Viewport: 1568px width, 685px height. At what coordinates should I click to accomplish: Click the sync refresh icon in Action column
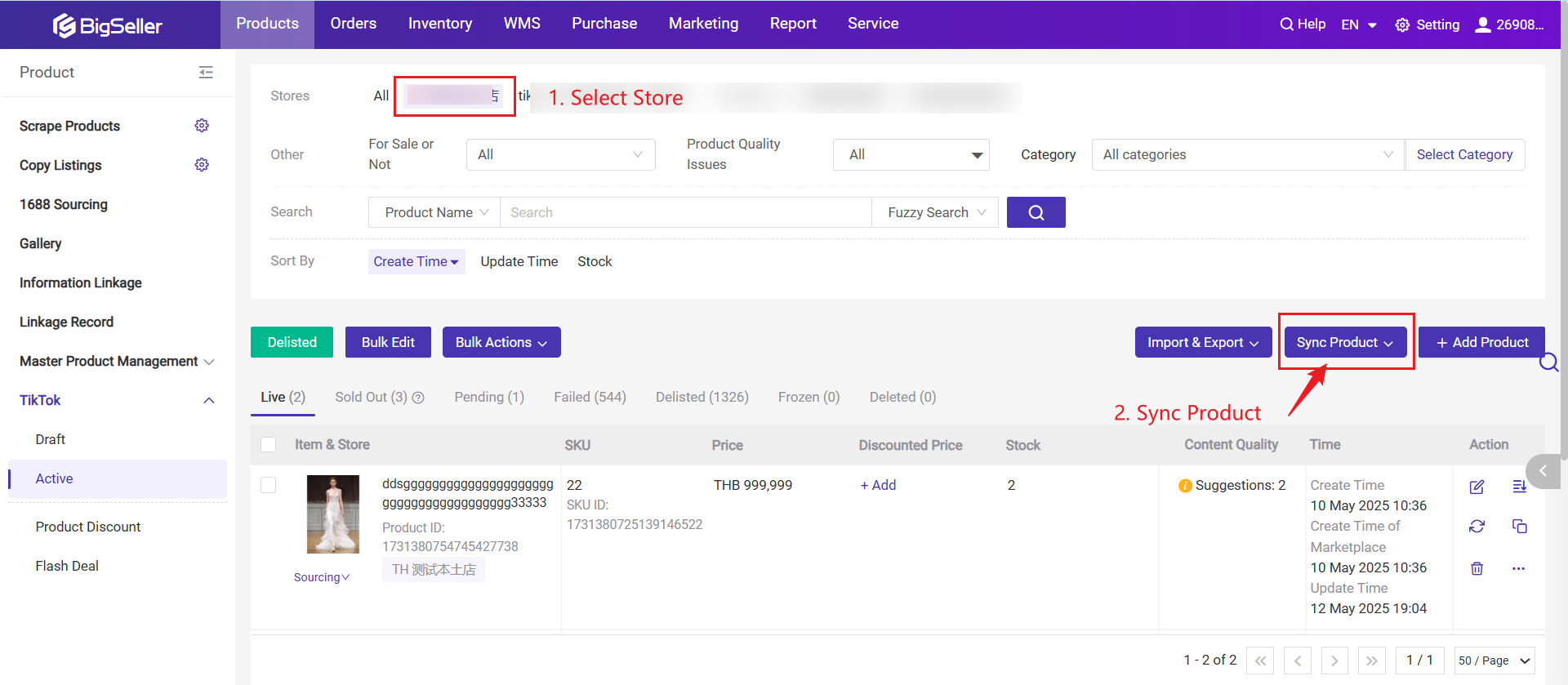[1477, 527]
